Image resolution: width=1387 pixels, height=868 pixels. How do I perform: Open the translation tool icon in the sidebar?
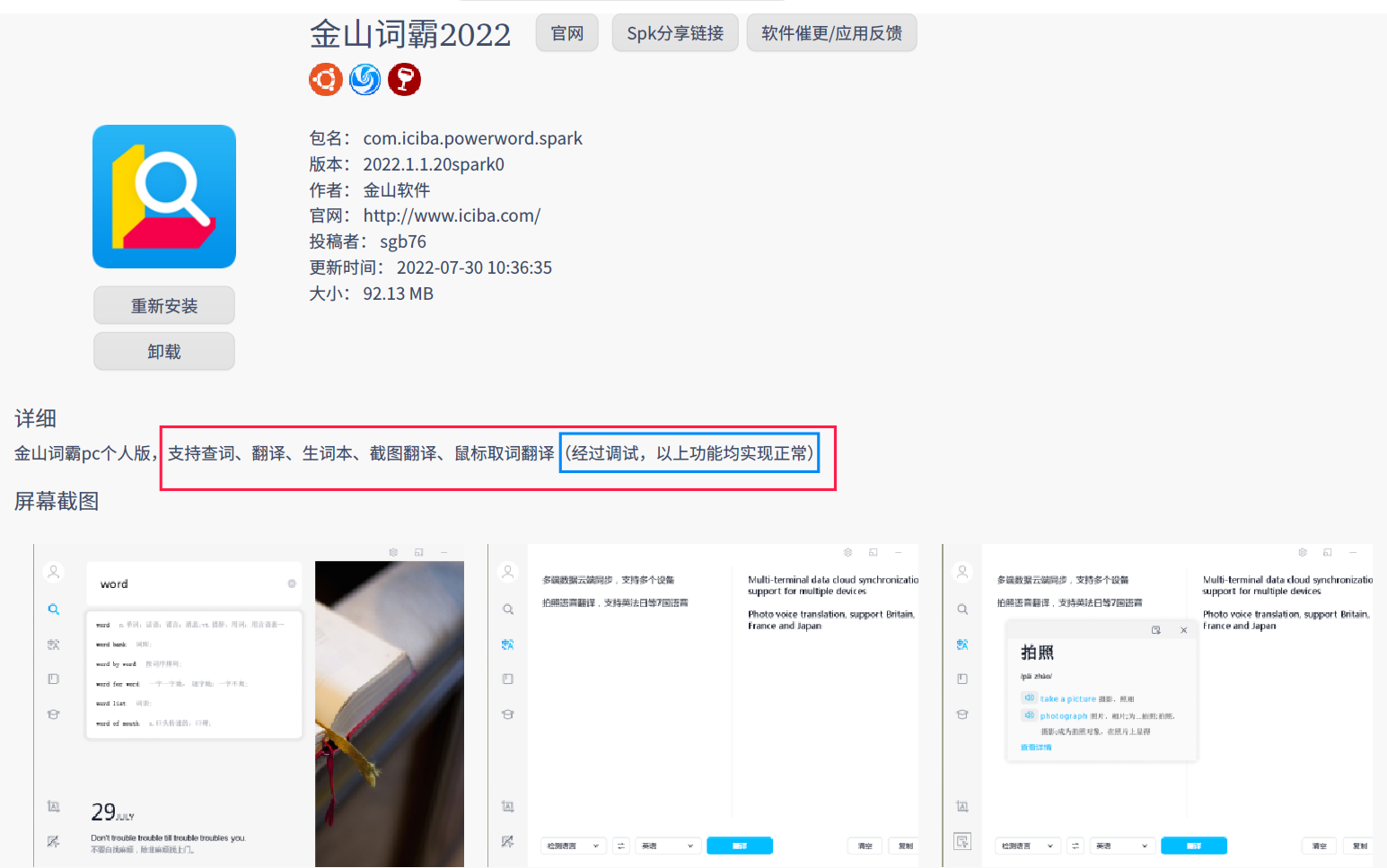point(53,644)
